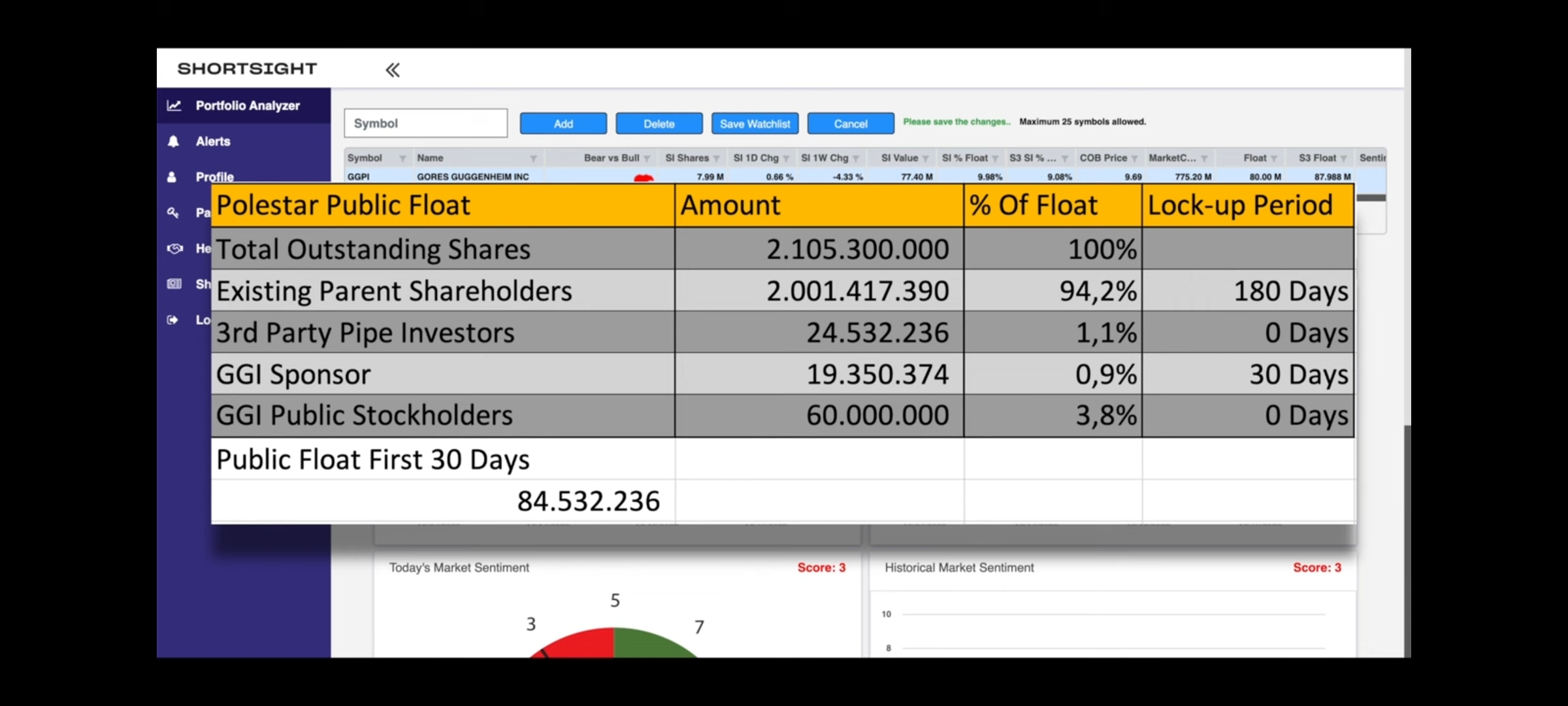
Task: Click the logout arrow icon in sidebar
Action: click(172, 320)
